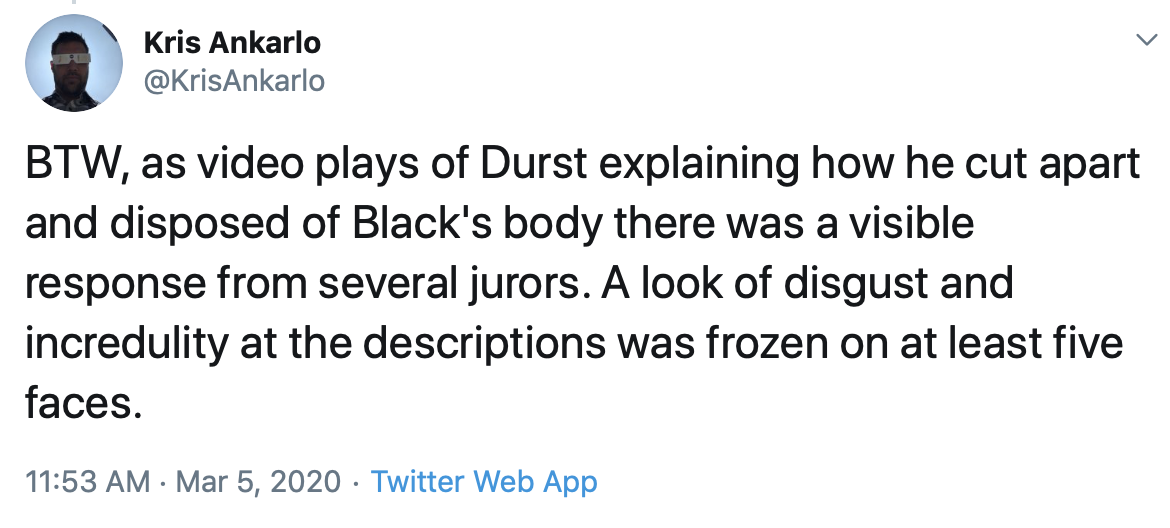Screen dimensions: 1170x528
Task: Open the @KrisAnkarlo handle profile
Action: [x=234, y=81]
